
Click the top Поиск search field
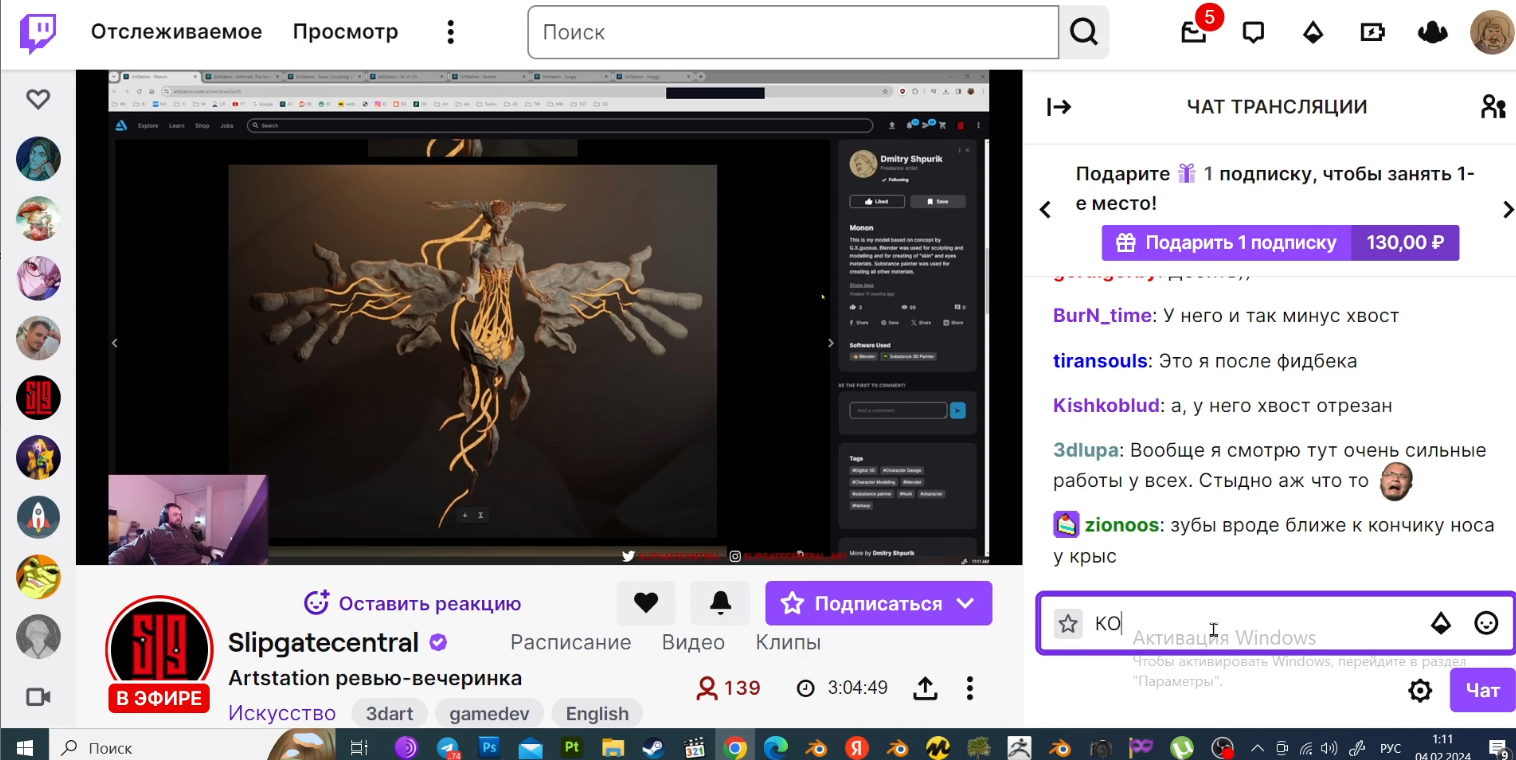click(793, 32)
